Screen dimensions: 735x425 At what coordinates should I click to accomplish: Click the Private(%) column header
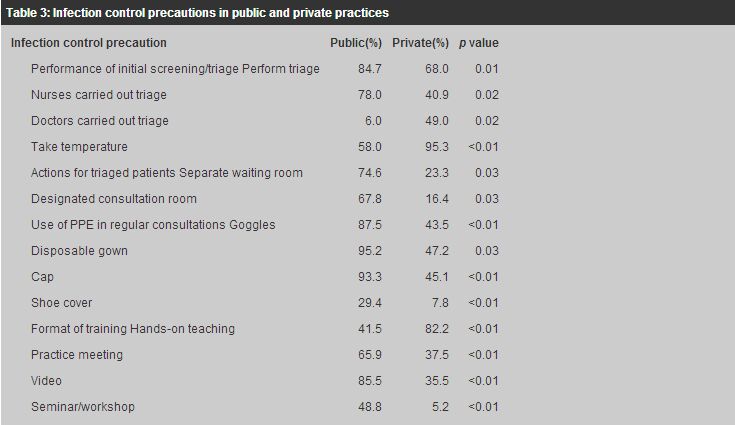click(420, 43)
